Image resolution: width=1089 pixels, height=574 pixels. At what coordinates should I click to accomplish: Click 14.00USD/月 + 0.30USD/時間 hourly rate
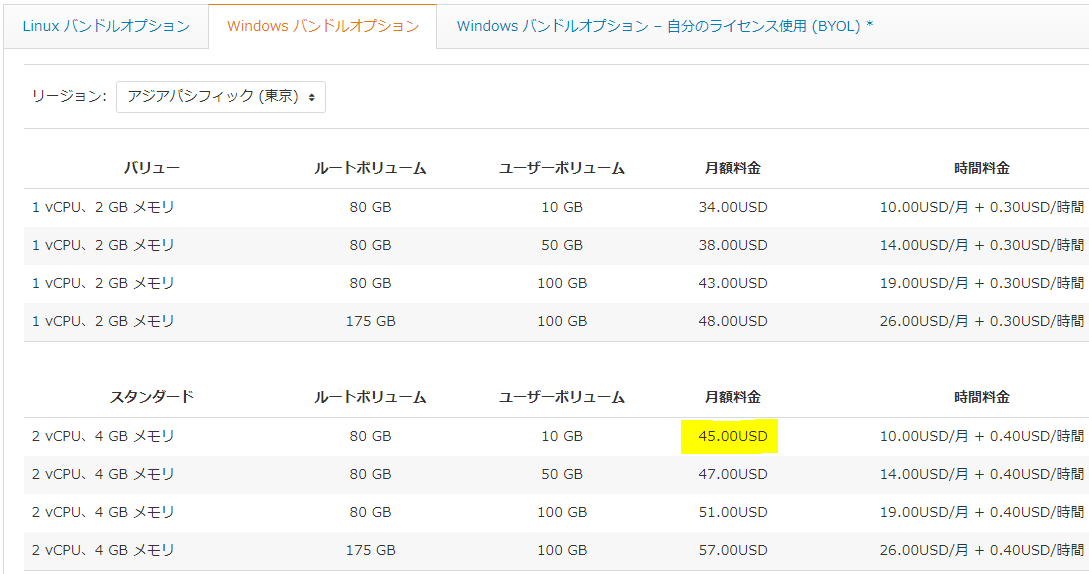[x=981, y=245]
